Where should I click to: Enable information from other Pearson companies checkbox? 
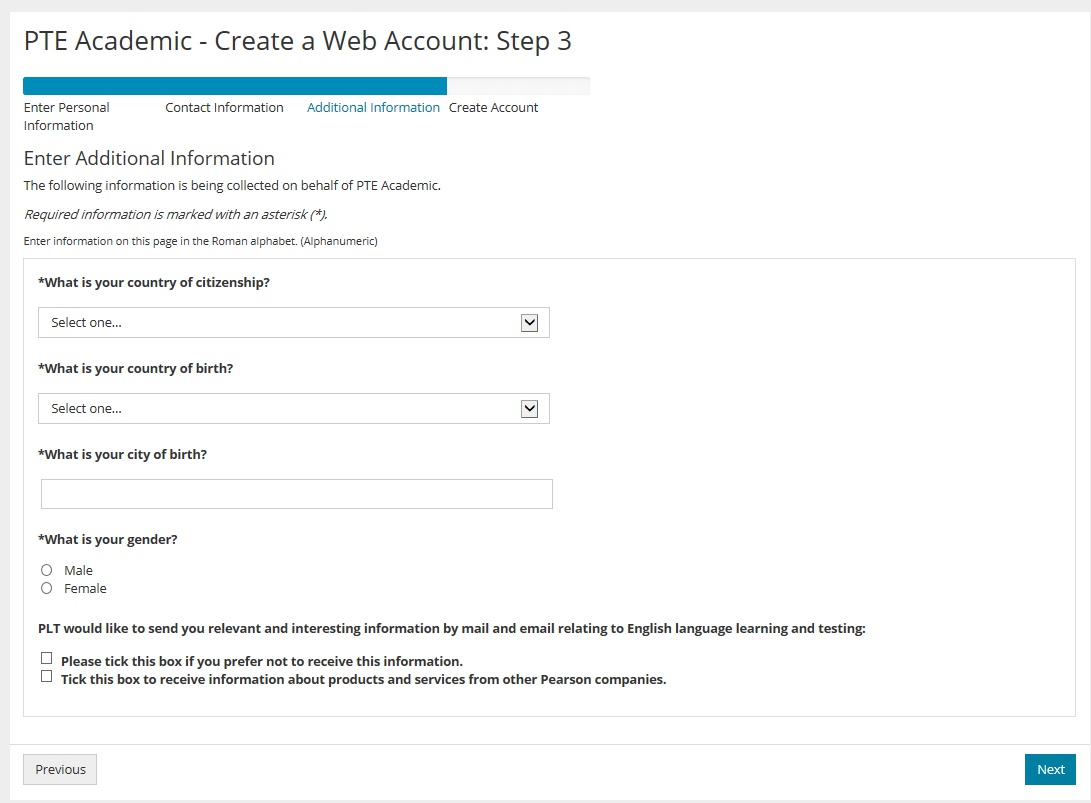click(47, 676)
